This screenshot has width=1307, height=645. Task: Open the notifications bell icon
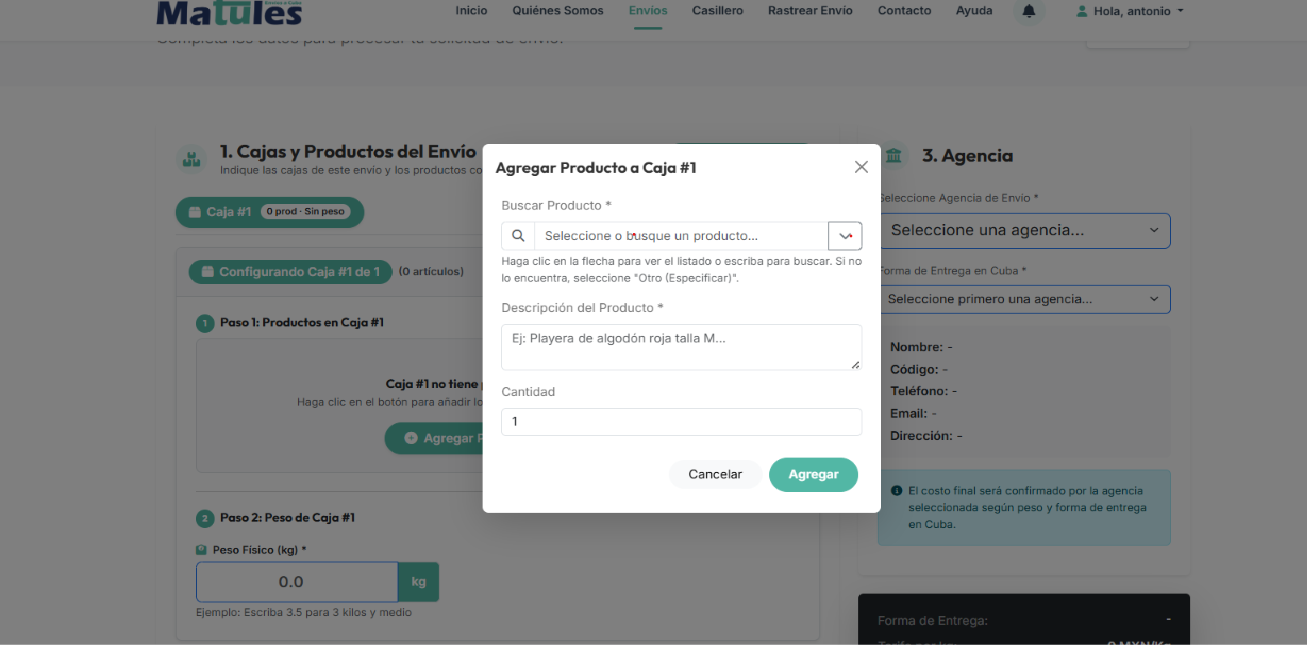pos(1028,11)
